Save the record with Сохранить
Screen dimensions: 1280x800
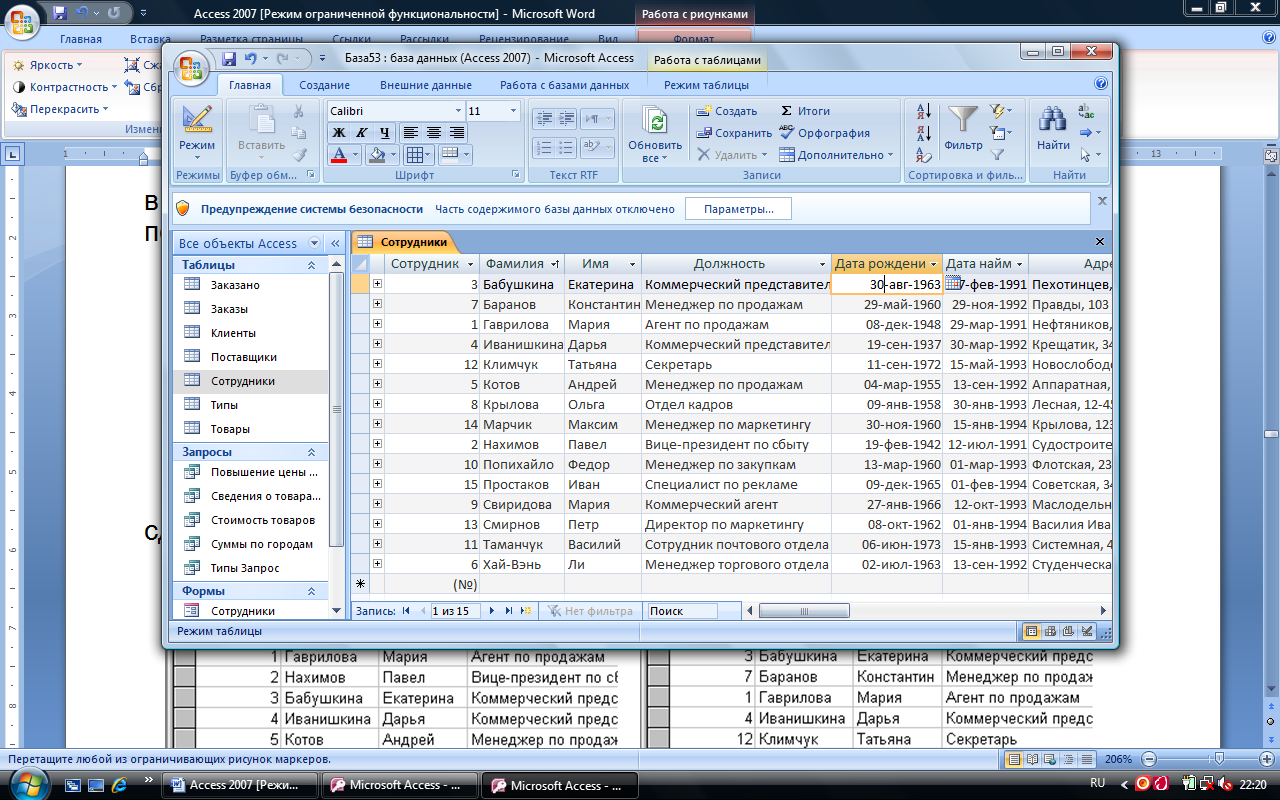click(734, 133)
